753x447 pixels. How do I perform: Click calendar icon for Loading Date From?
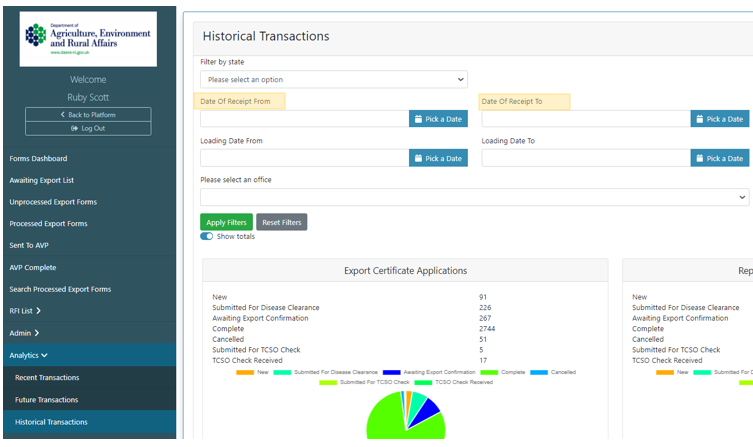pos(418,158)
